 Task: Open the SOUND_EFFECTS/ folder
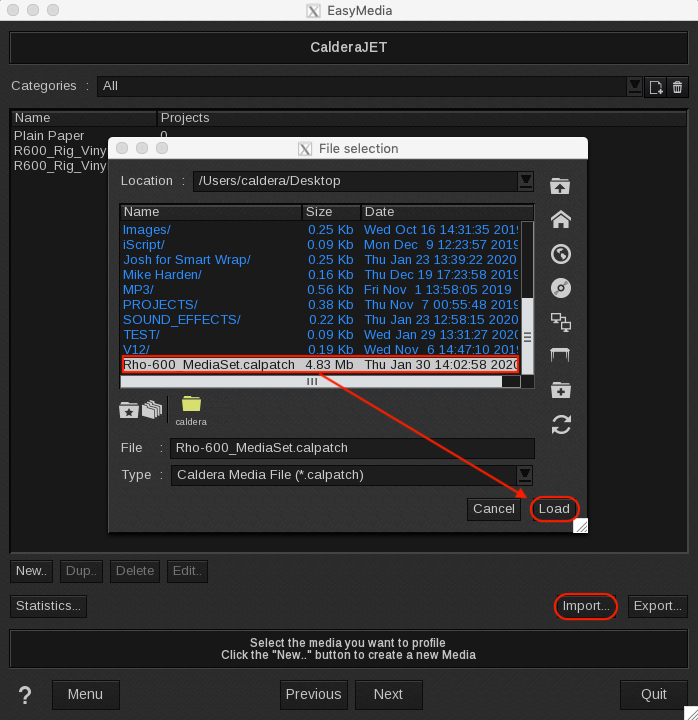pos(320,320)
